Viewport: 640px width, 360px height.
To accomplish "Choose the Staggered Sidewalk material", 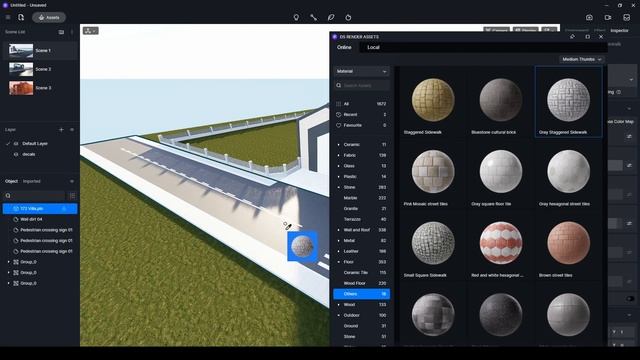I will coord(433,101).
